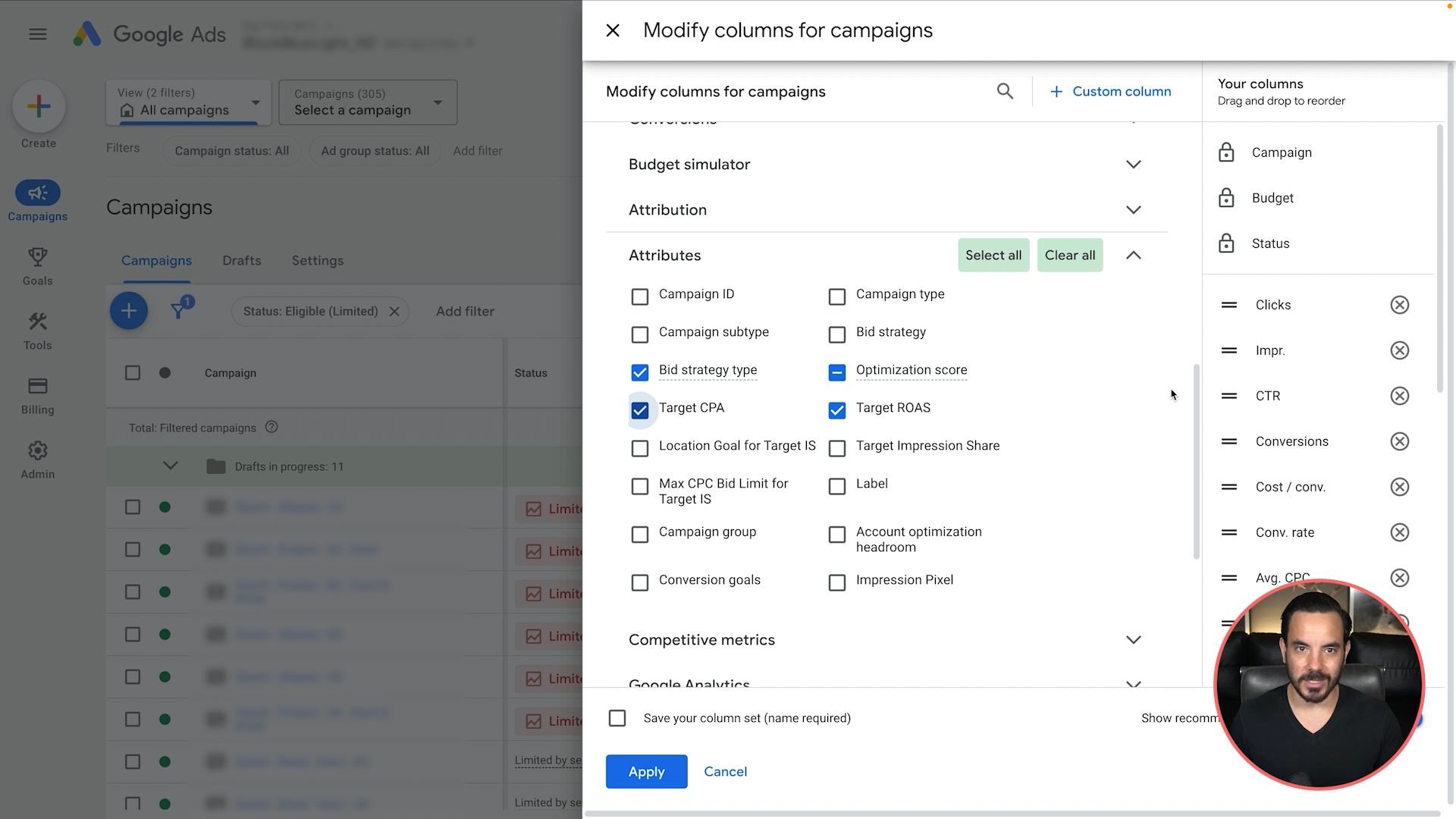Click the Apply button

click(x=646, y=771)
